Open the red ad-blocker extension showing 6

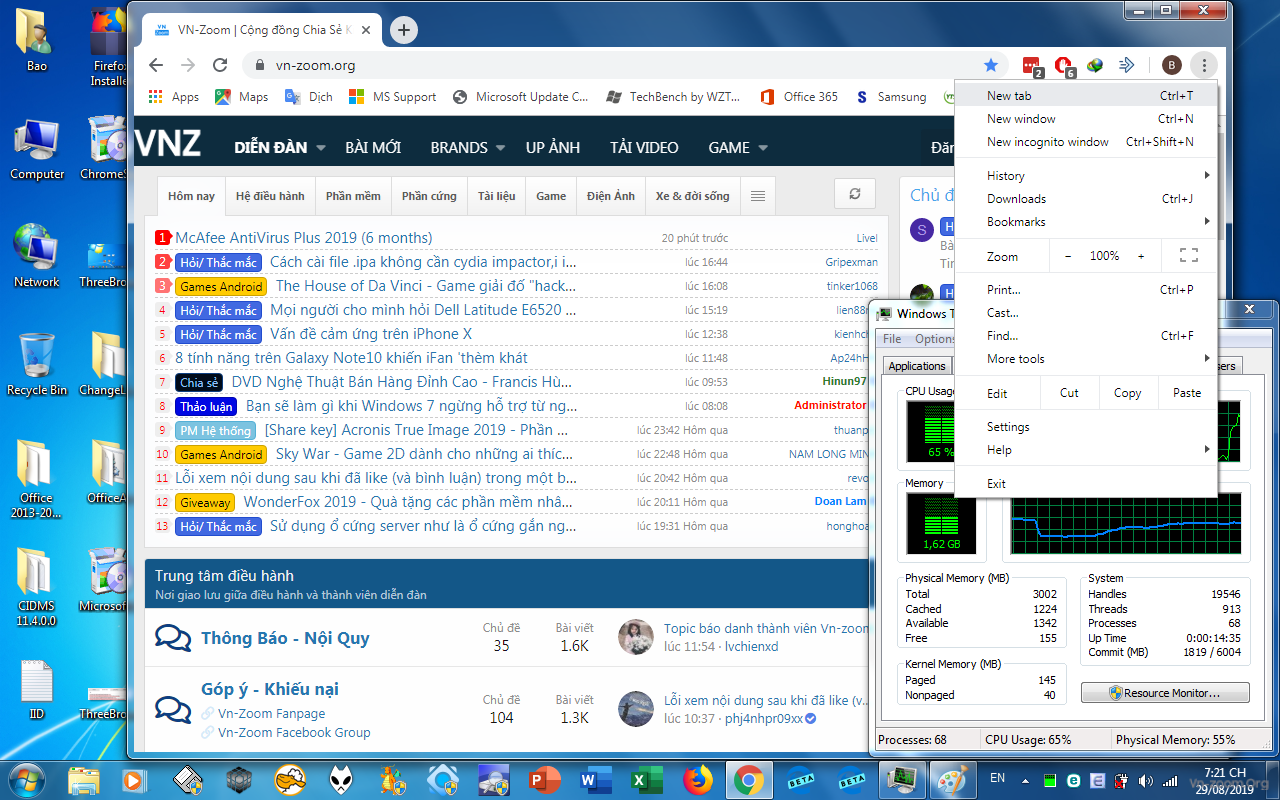click(x=1064, y=66)
